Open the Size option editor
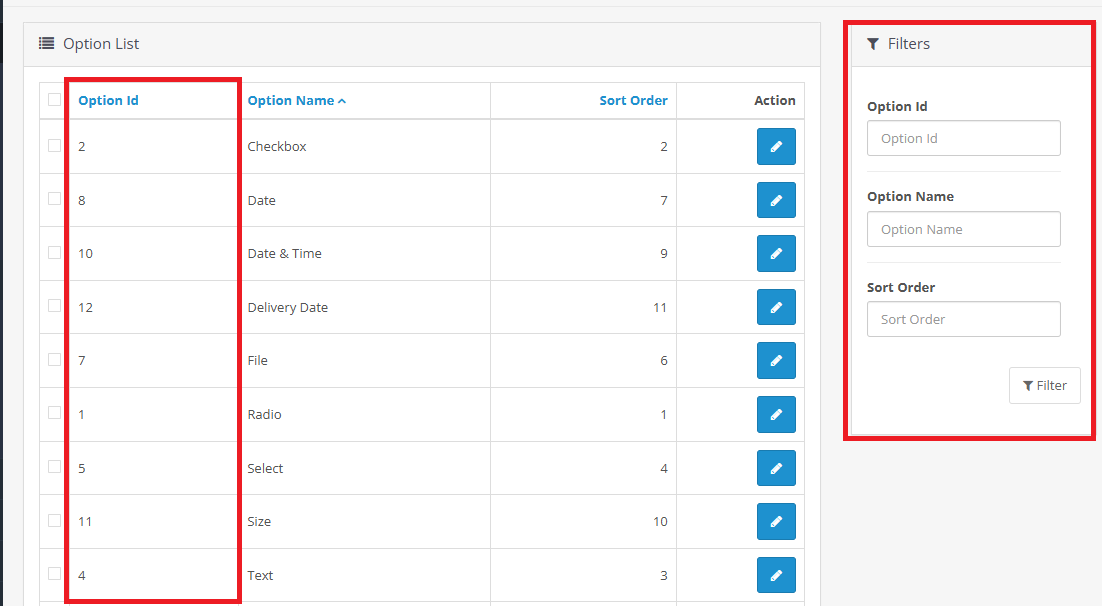The width and height of the screenshot is (1102, 606). click(x=776, y=521)
